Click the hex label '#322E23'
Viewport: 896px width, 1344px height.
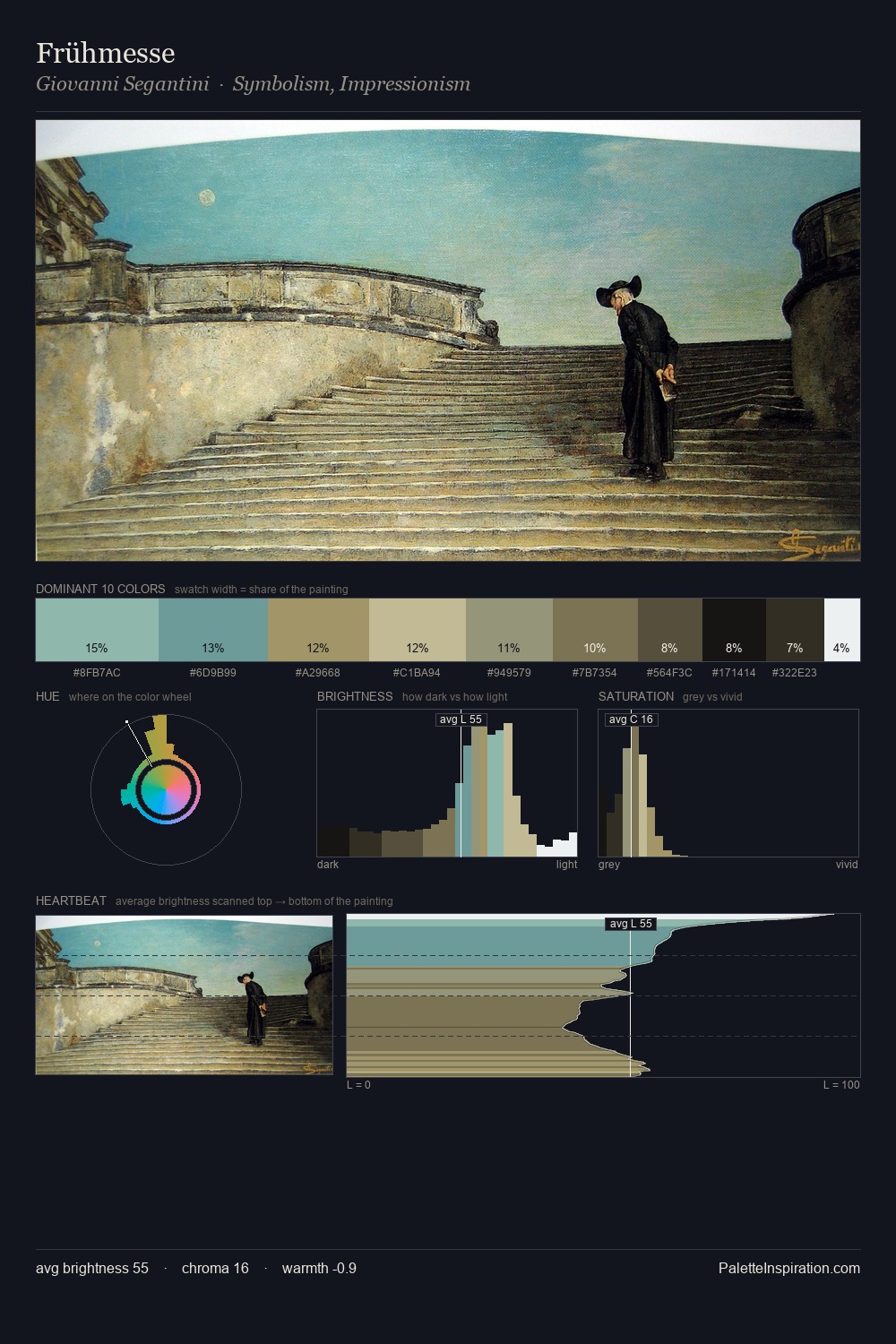click(x=795, y=672)
